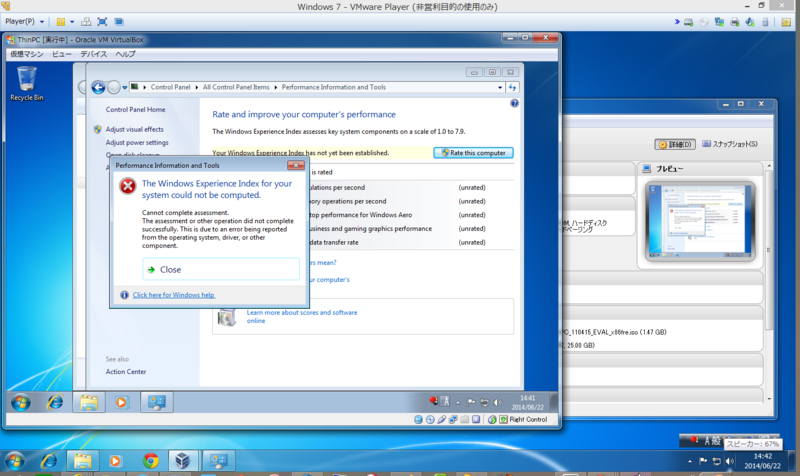This screenshot has height=476, width=800.
Task: Refresh the Control Panel address bar
Action: [x=512, y=87]
